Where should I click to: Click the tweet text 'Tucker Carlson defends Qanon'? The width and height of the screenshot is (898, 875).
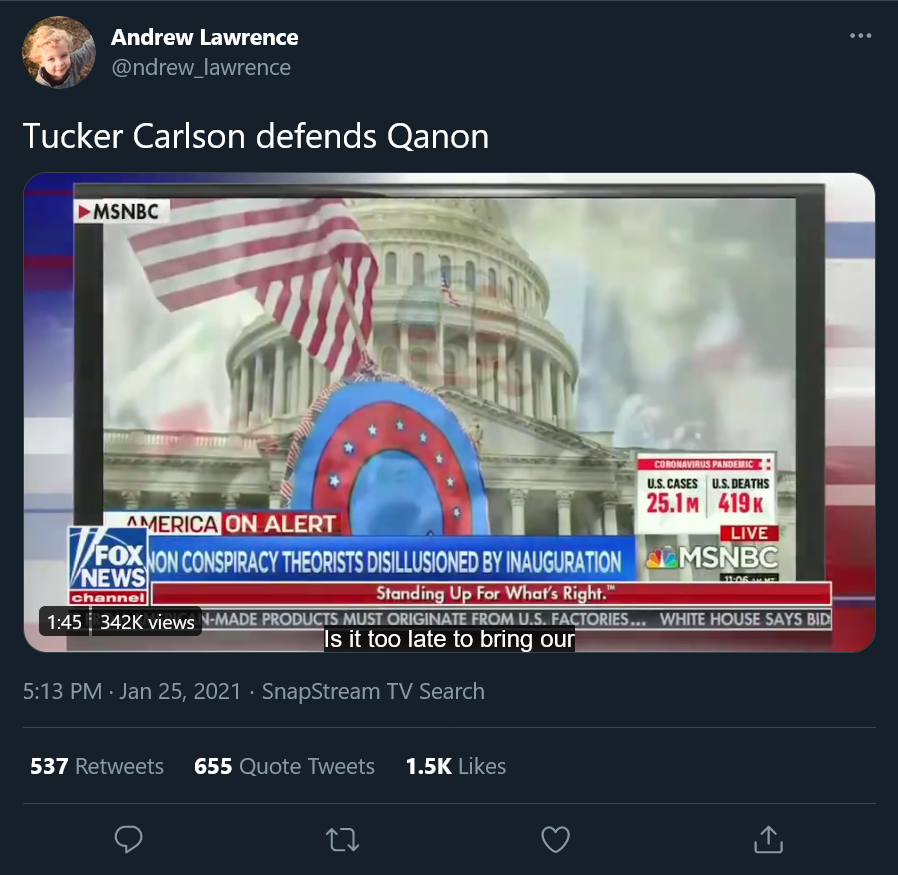pyautogui.click(x=256, y=136)
